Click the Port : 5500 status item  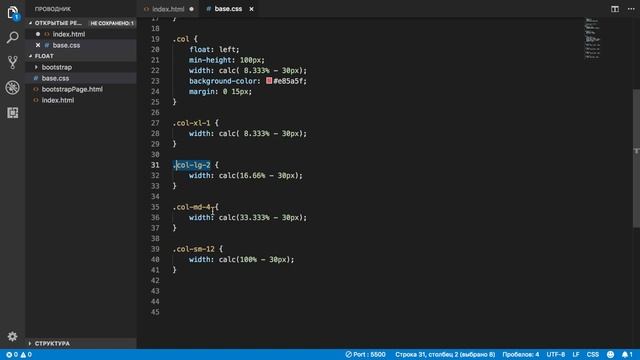tap(365, 355)
